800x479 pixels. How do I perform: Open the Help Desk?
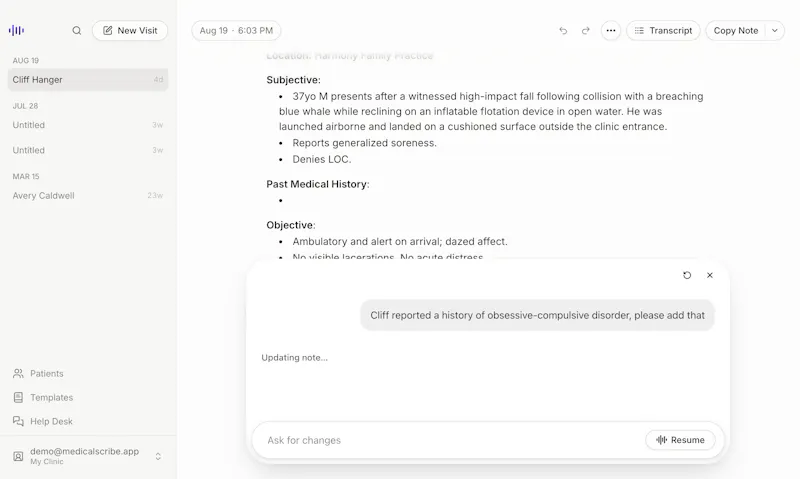(x=43, y=421)
